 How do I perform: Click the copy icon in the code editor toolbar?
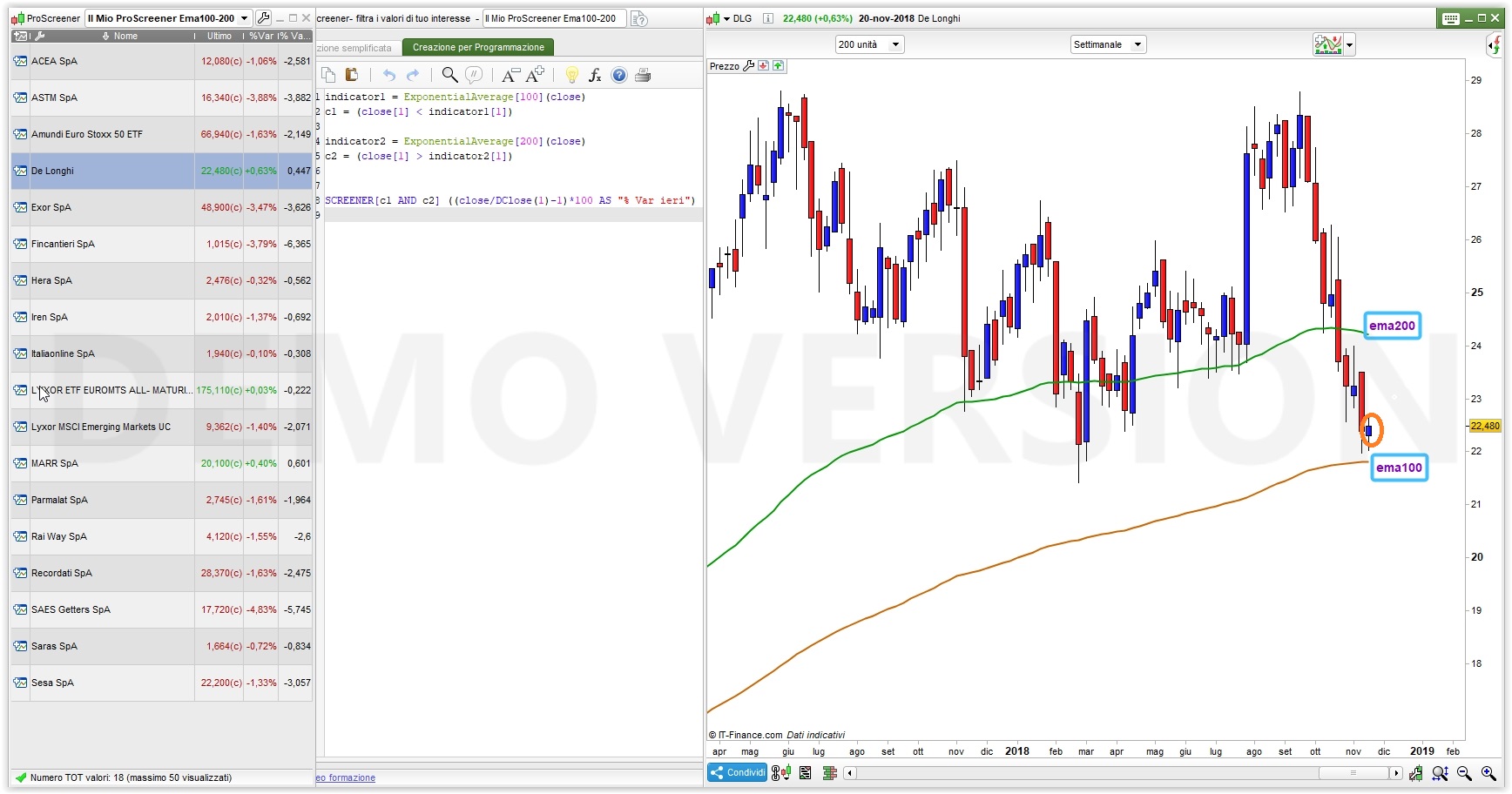[x=328, y=75]
